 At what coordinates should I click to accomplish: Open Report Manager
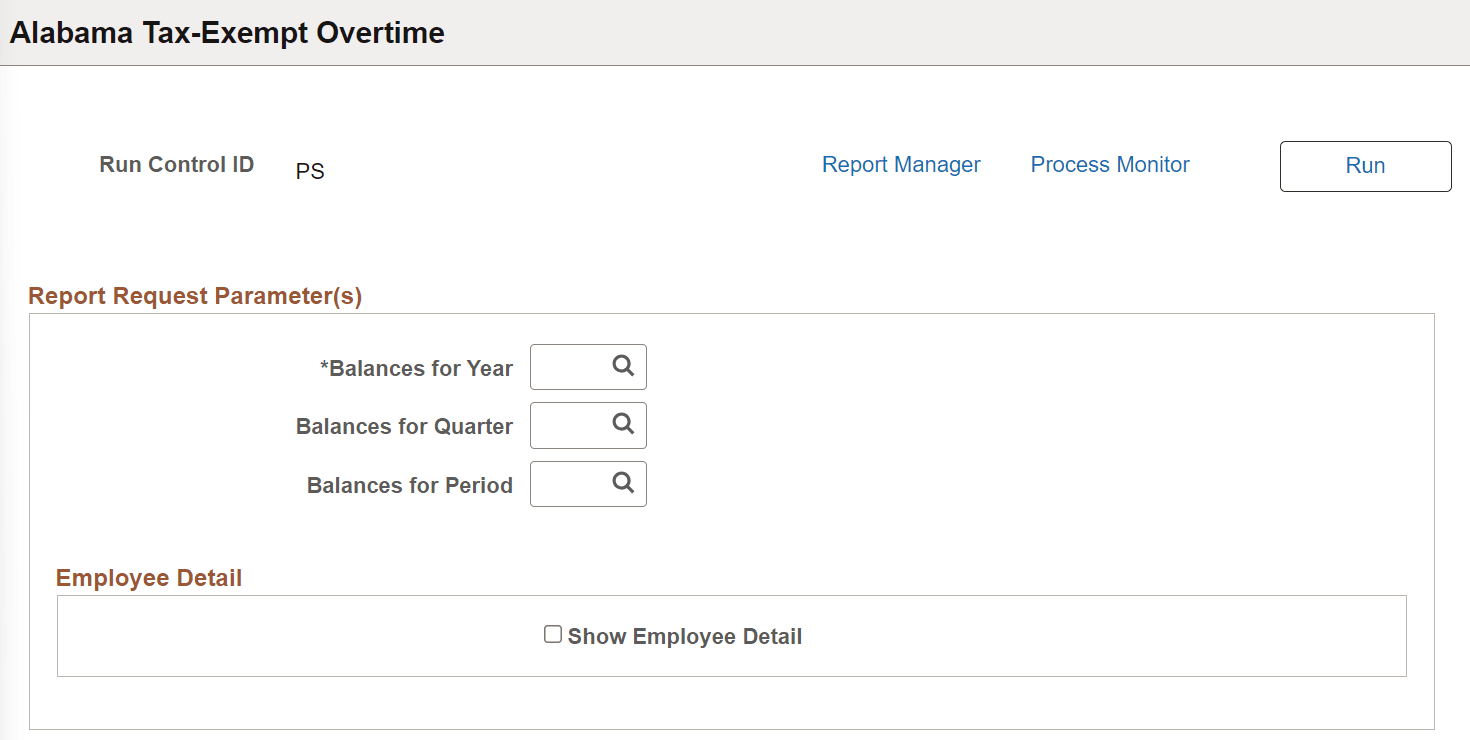900,164
